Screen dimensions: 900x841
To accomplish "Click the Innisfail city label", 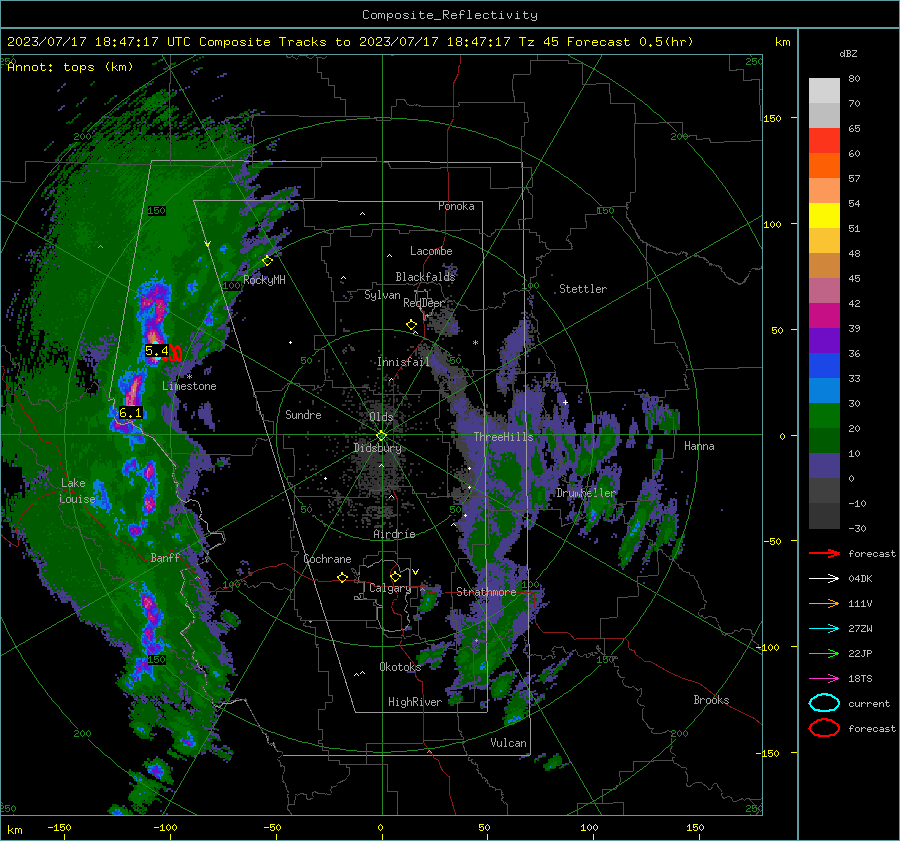I will coord(403,362).
